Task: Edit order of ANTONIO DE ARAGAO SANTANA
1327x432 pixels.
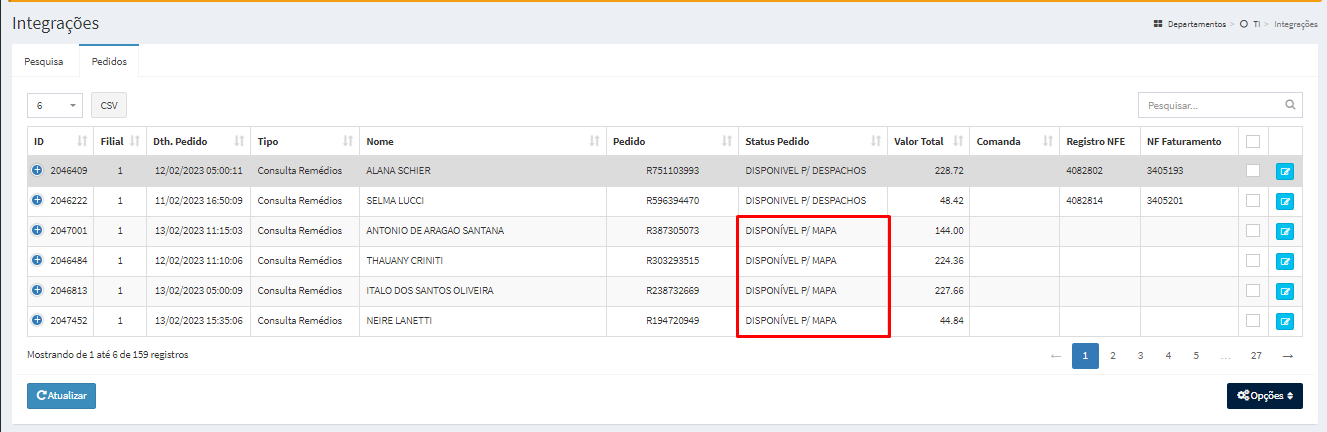Action: [x=1285, y=232]
